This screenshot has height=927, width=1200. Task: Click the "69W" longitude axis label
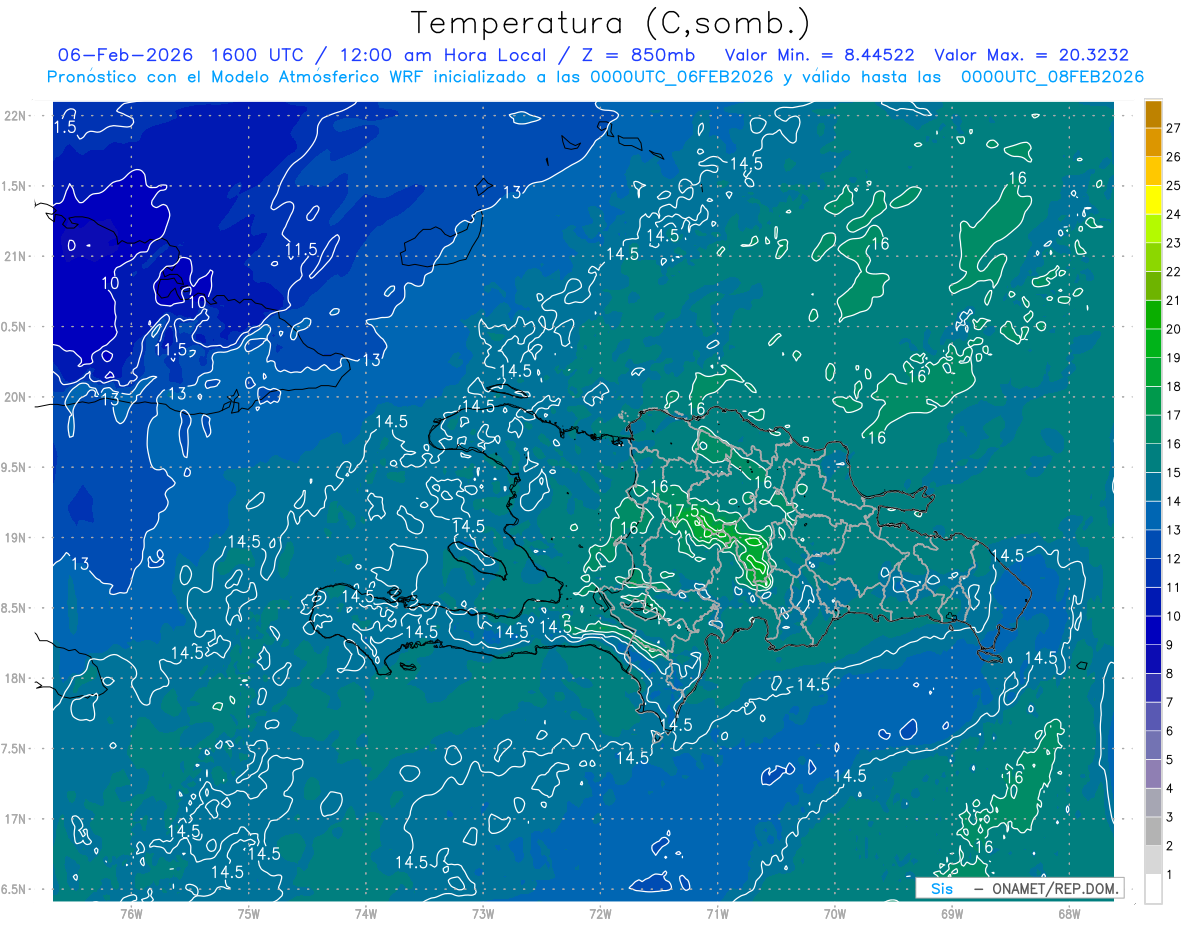coord(952,913)
